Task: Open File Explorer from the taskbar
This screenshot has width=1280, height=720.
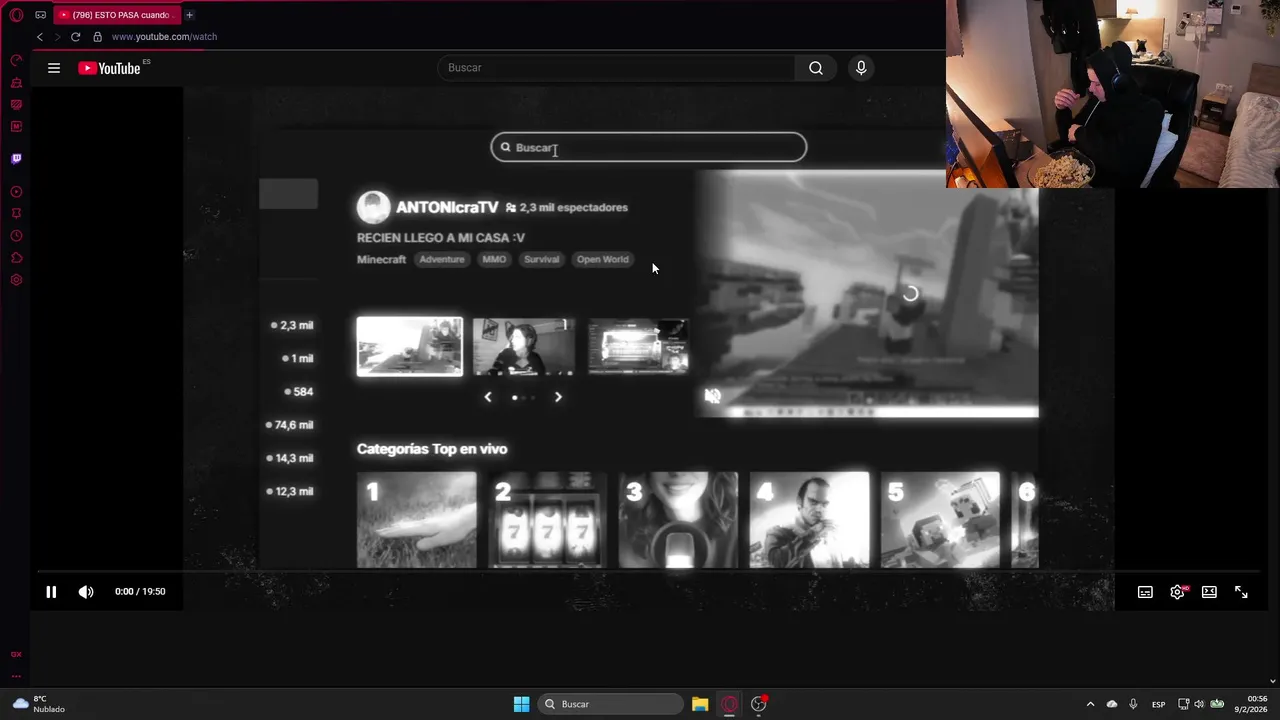Action: coord(700,704)
